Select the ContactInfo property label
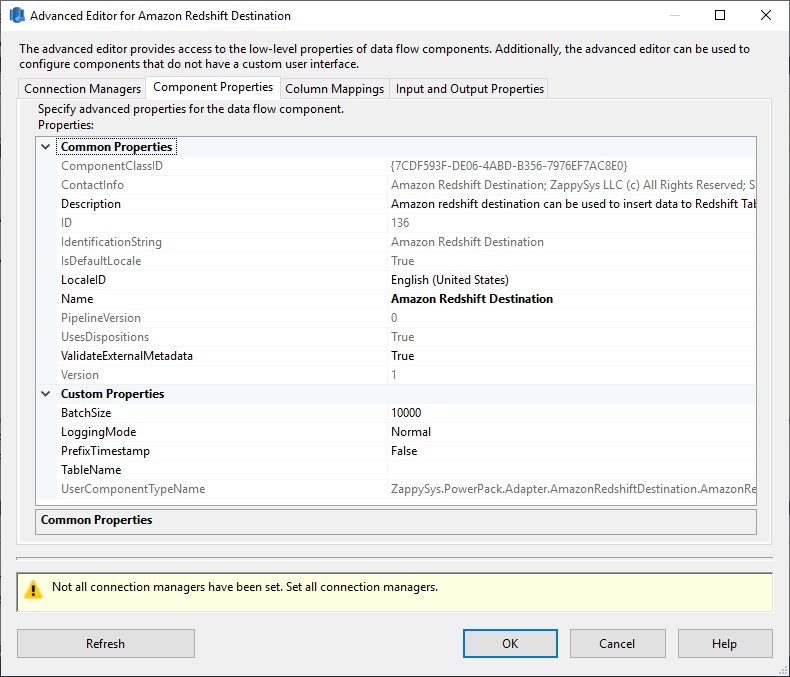The image size is (790, 677). coord(92,185)
